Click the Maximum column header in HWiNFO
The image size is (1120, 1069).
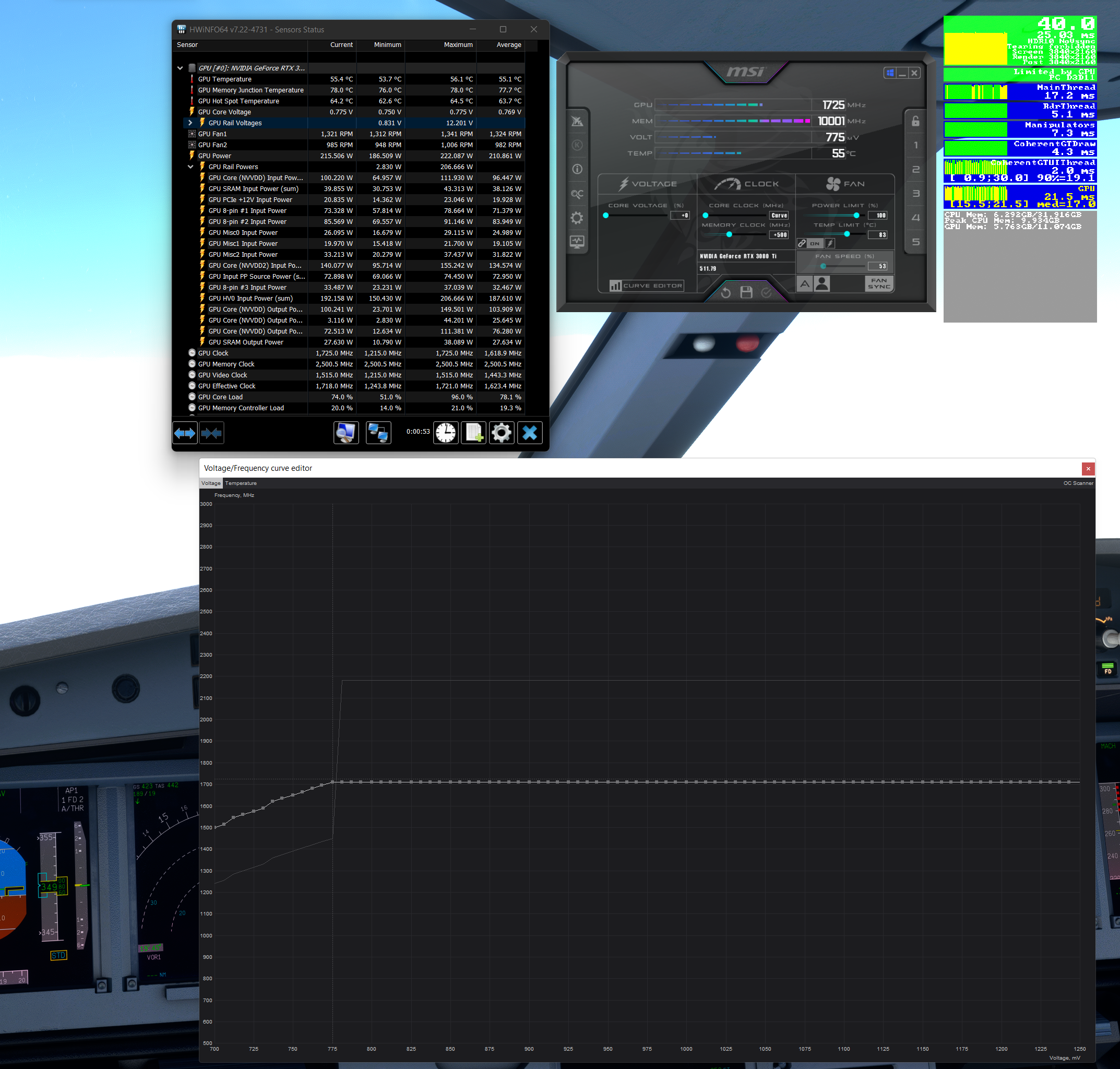(x=440, y=45)
